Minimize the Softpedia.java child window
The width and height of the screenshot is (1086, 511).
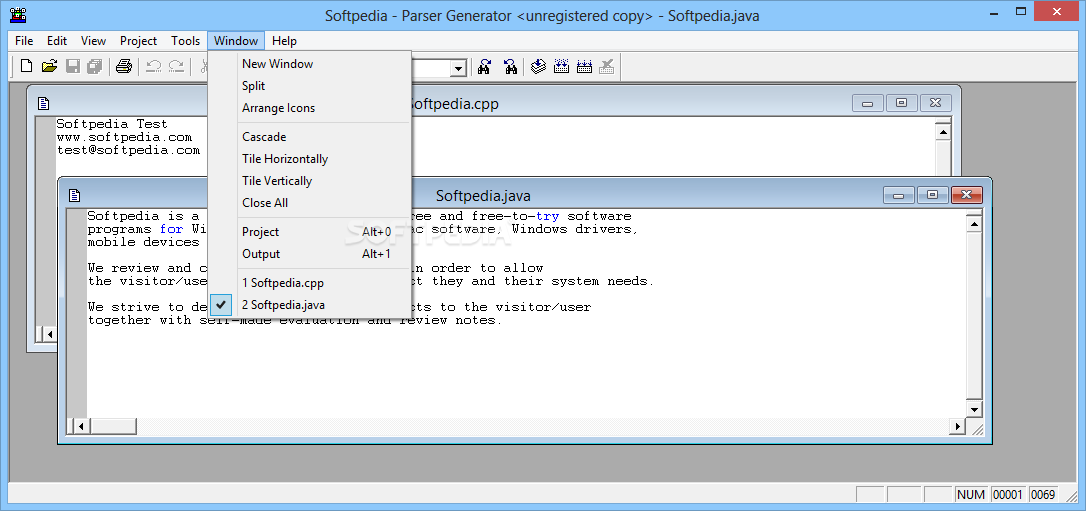point(899,195)
